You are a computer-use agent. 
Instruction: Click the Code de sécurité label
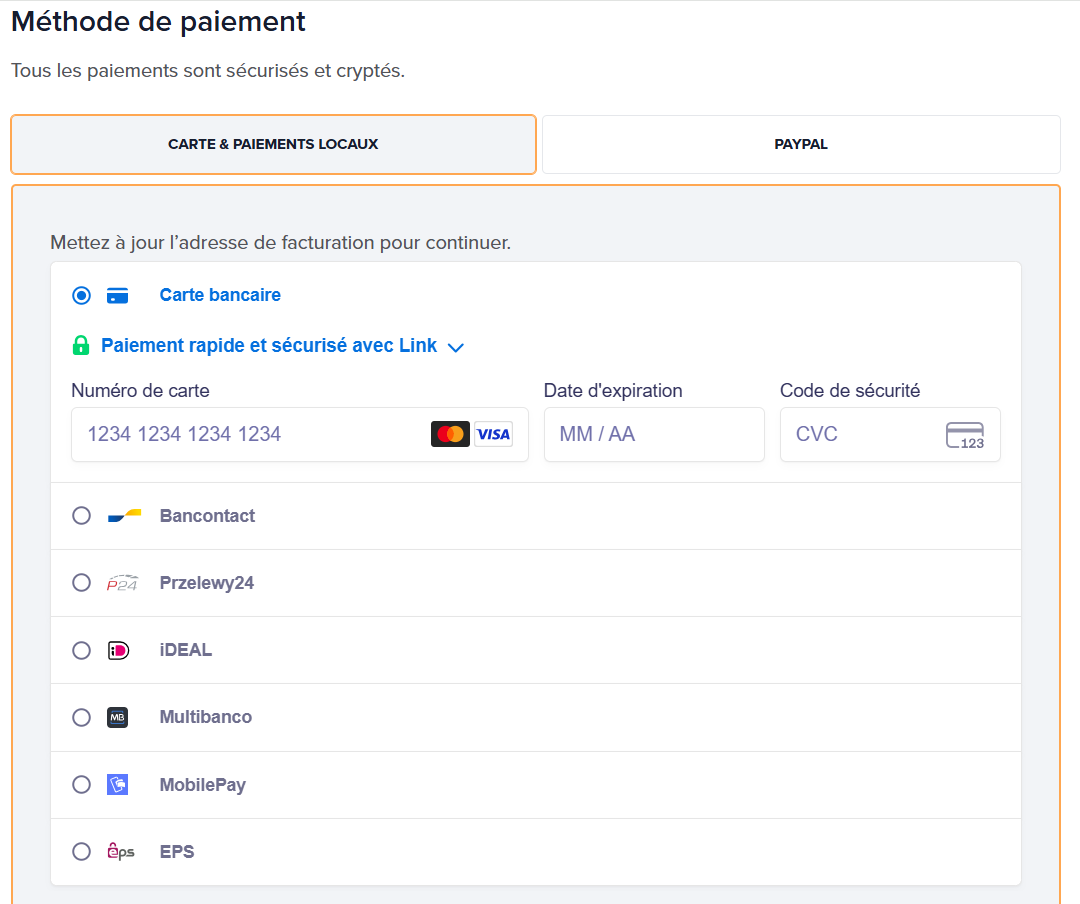850,391
